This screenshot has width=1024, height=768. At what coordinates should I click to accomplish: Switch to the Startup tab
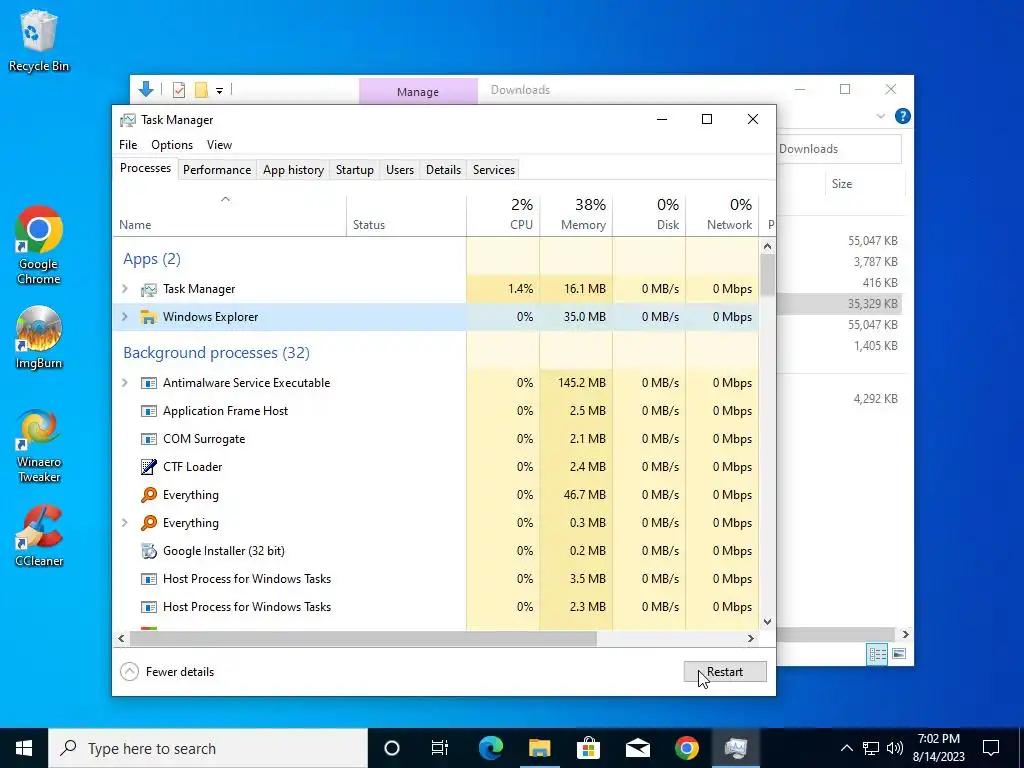tap(355, 170)
